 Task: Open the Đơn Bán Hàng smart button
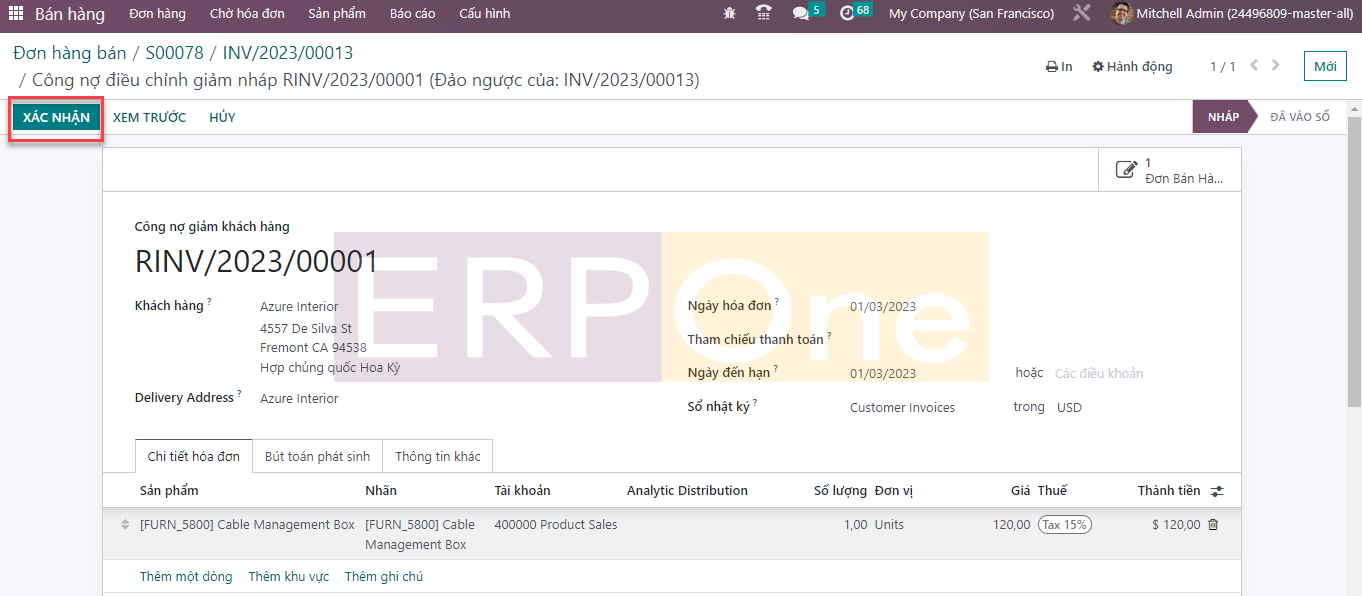[x=1170, y=171]
